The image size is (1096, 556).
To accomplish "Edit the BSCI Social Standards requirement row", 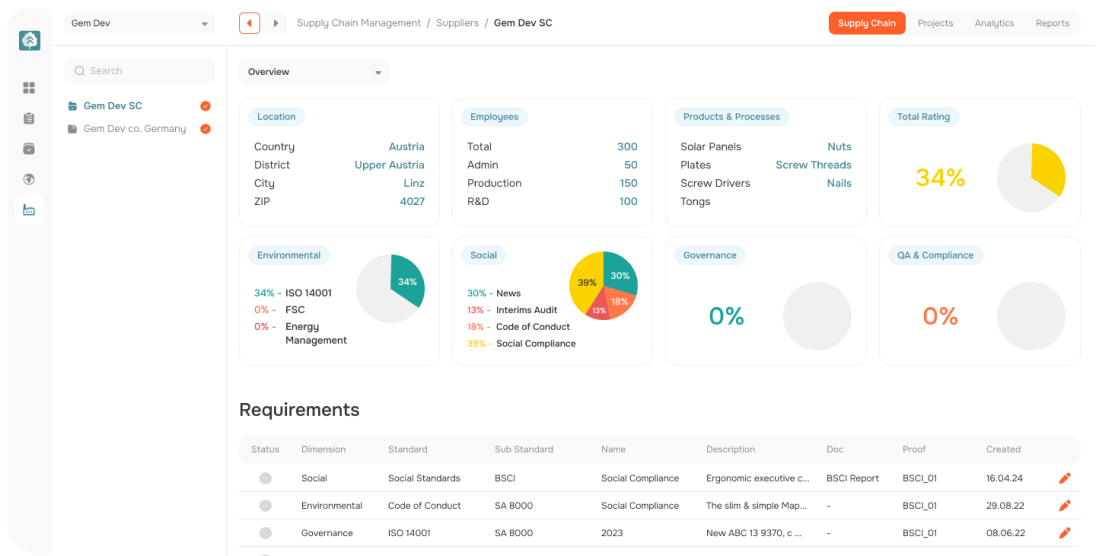I will coord(1064,479).
